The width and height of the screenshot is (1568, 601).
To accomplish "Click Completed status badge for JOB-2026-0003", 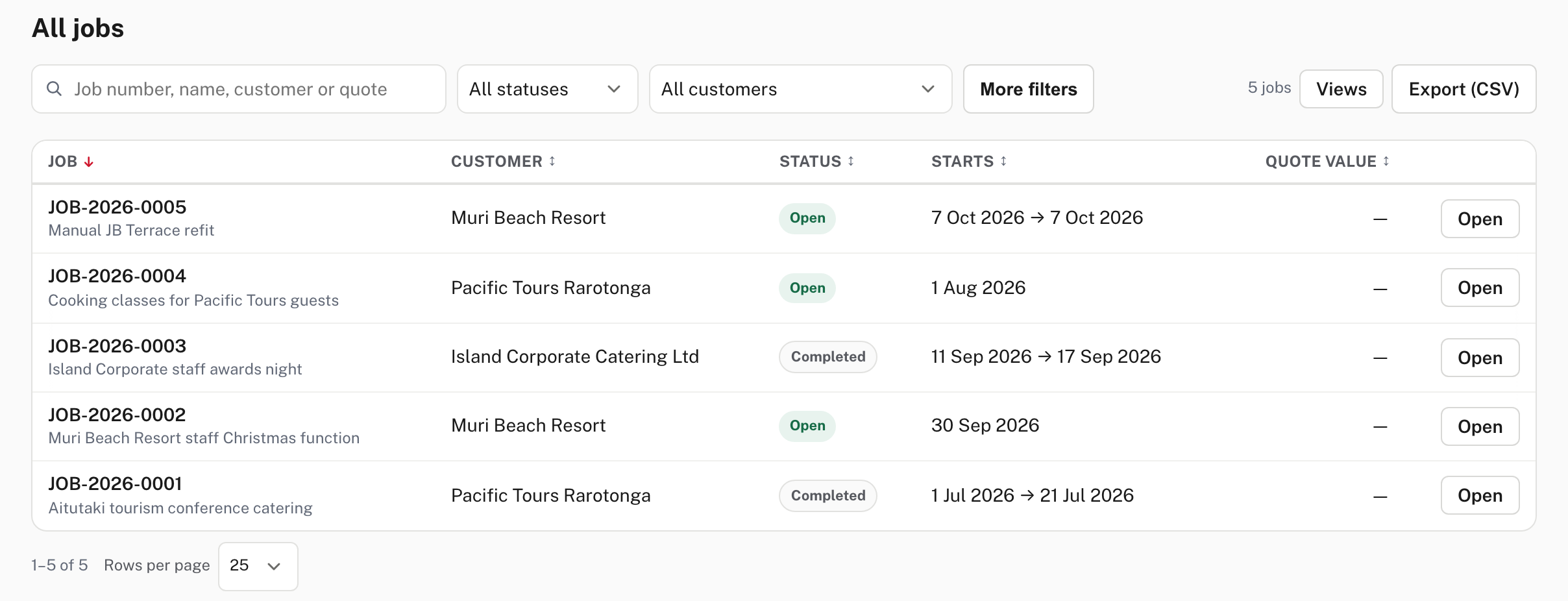I will (828, 357).
